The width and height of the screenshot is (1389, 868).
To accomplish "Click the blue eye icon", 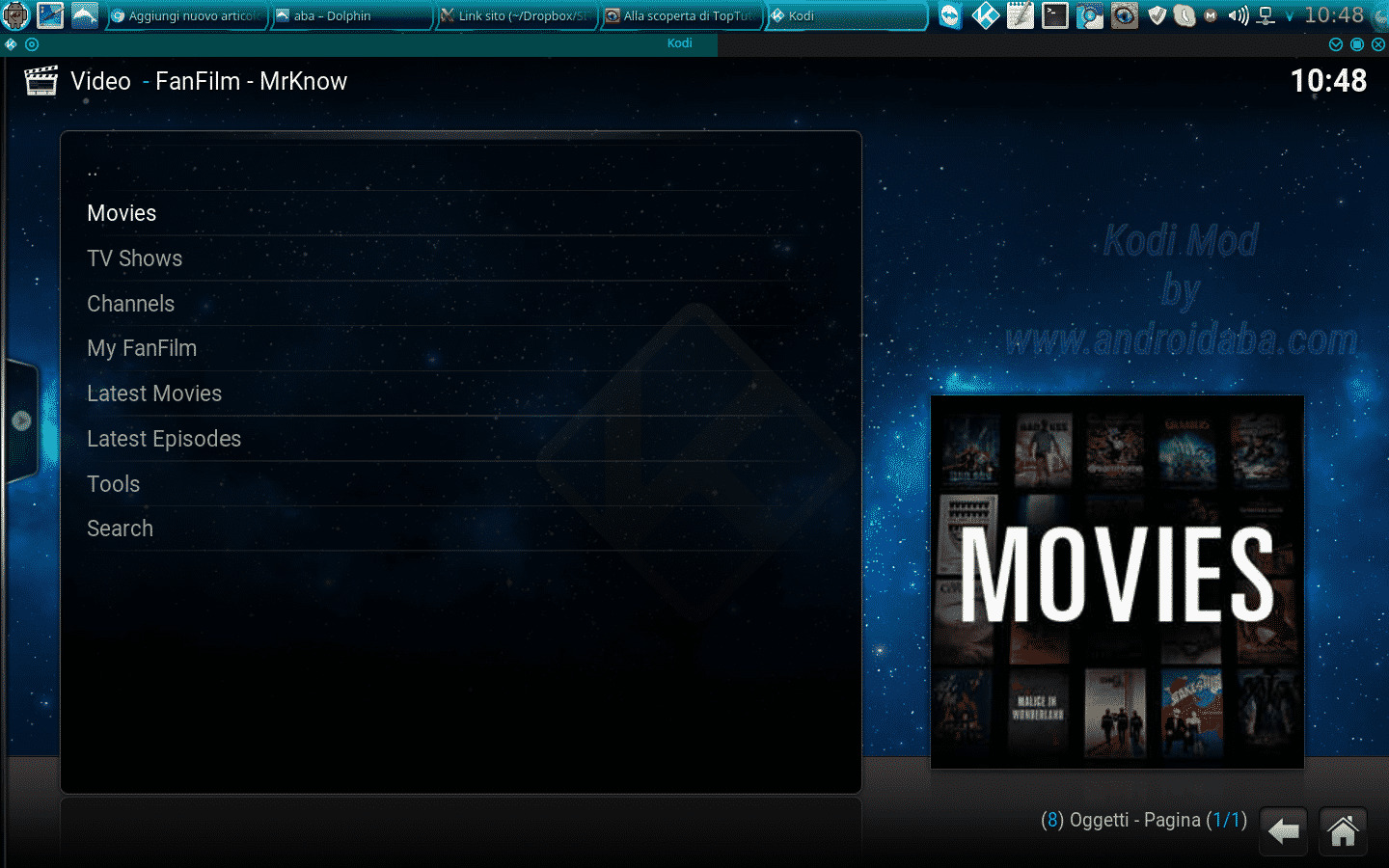I will click(x=1124, y=15).
